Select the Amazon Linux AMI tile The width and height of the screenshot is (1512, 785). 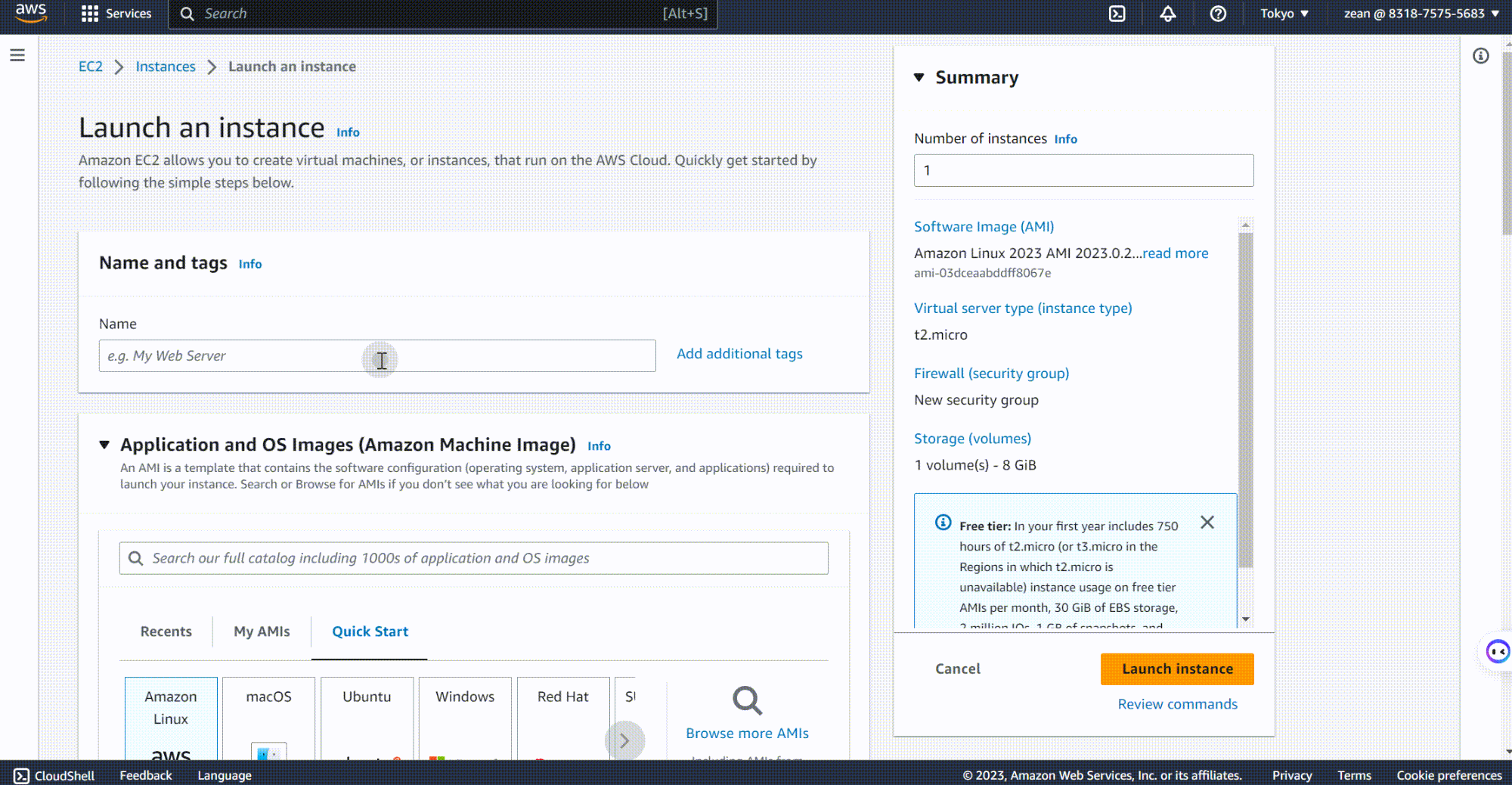(x=171, y=718)
